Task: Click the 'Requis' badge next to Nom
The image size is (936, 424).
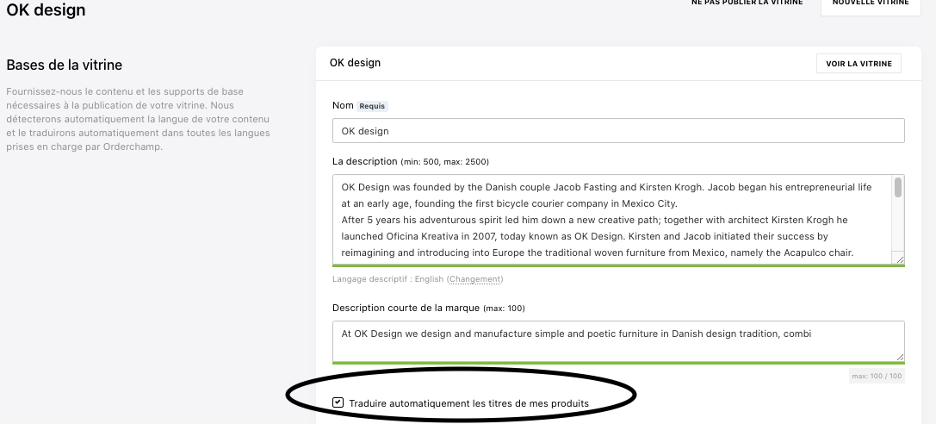Action: pyautogui.click(x=372, y=106)
